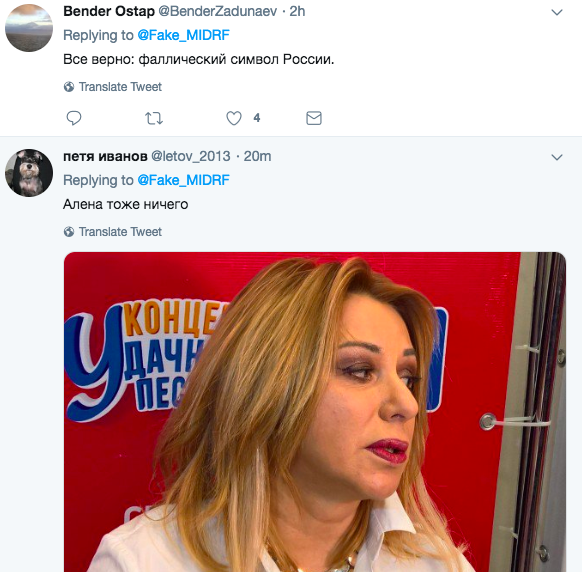Viewport: 582px width, 572px height.
Task: Click globe icon on петя иванов's tweet
Action: point(69,232)
